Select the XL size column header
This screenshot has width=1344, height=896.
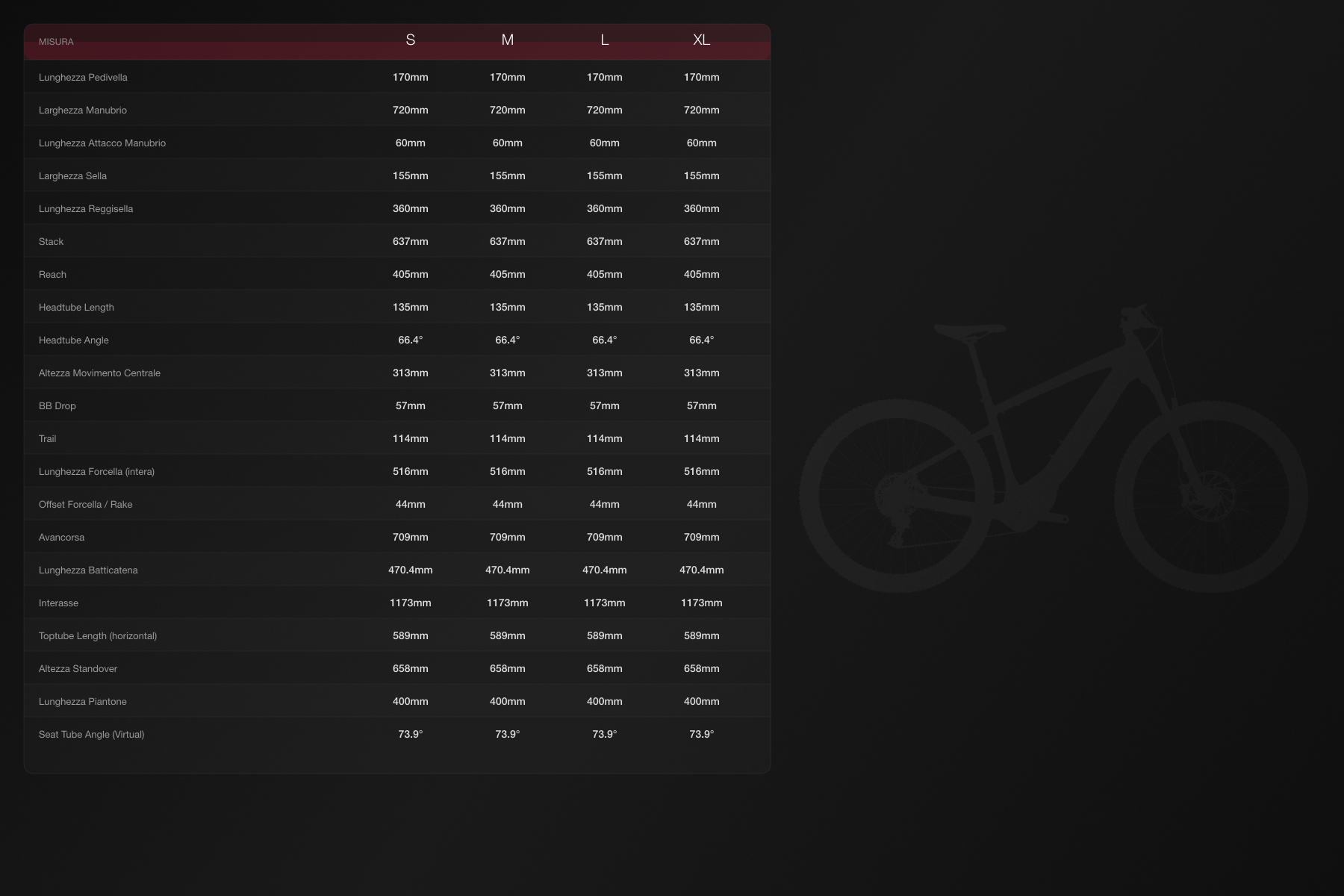click(x=701, y=40)
